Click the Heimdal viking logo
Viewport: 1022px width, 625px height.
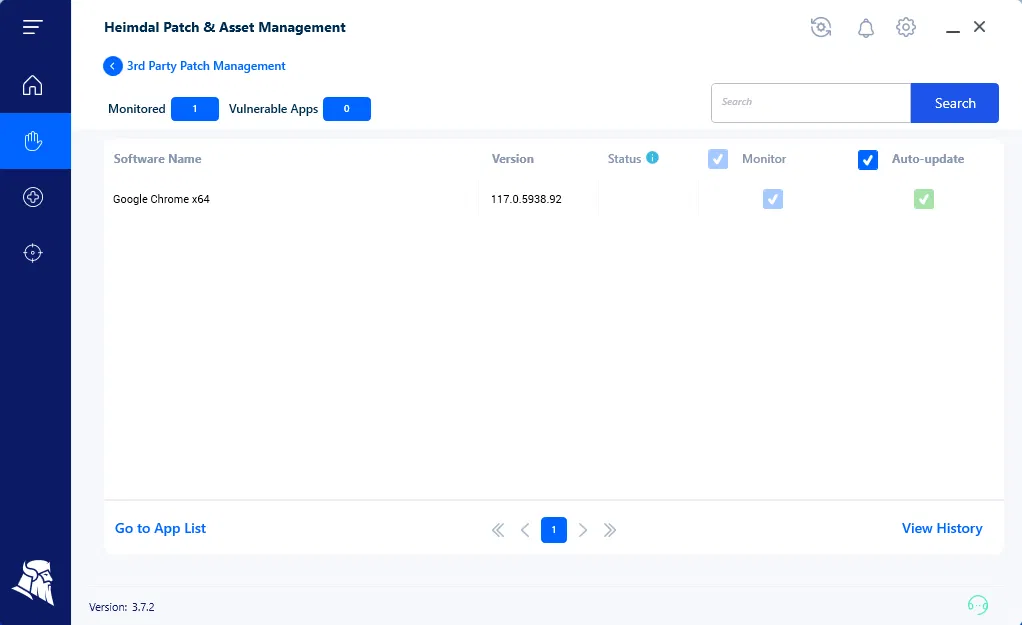33,582
